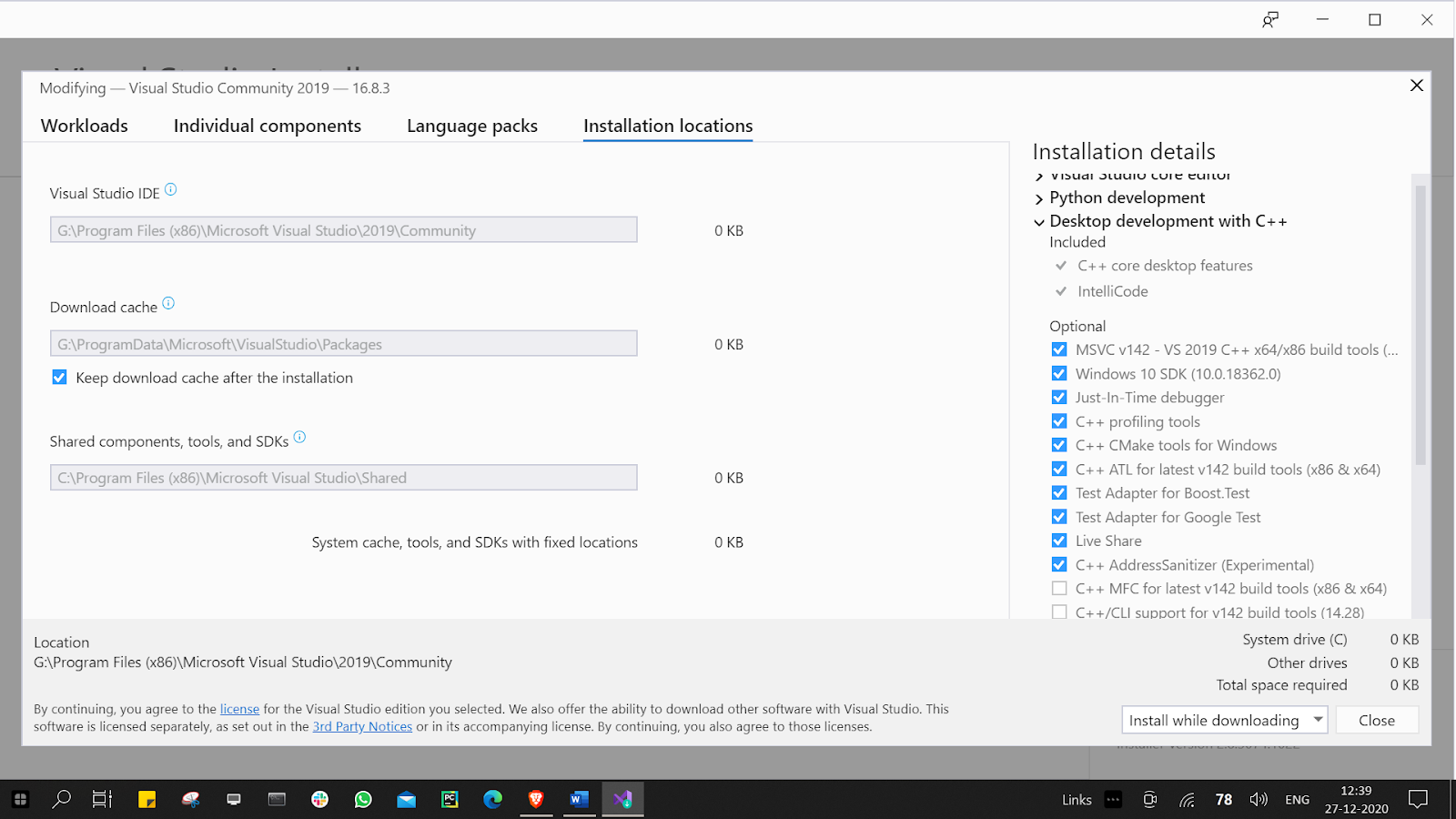Open PyCharm from the taskbar

[x=450, y=799]
